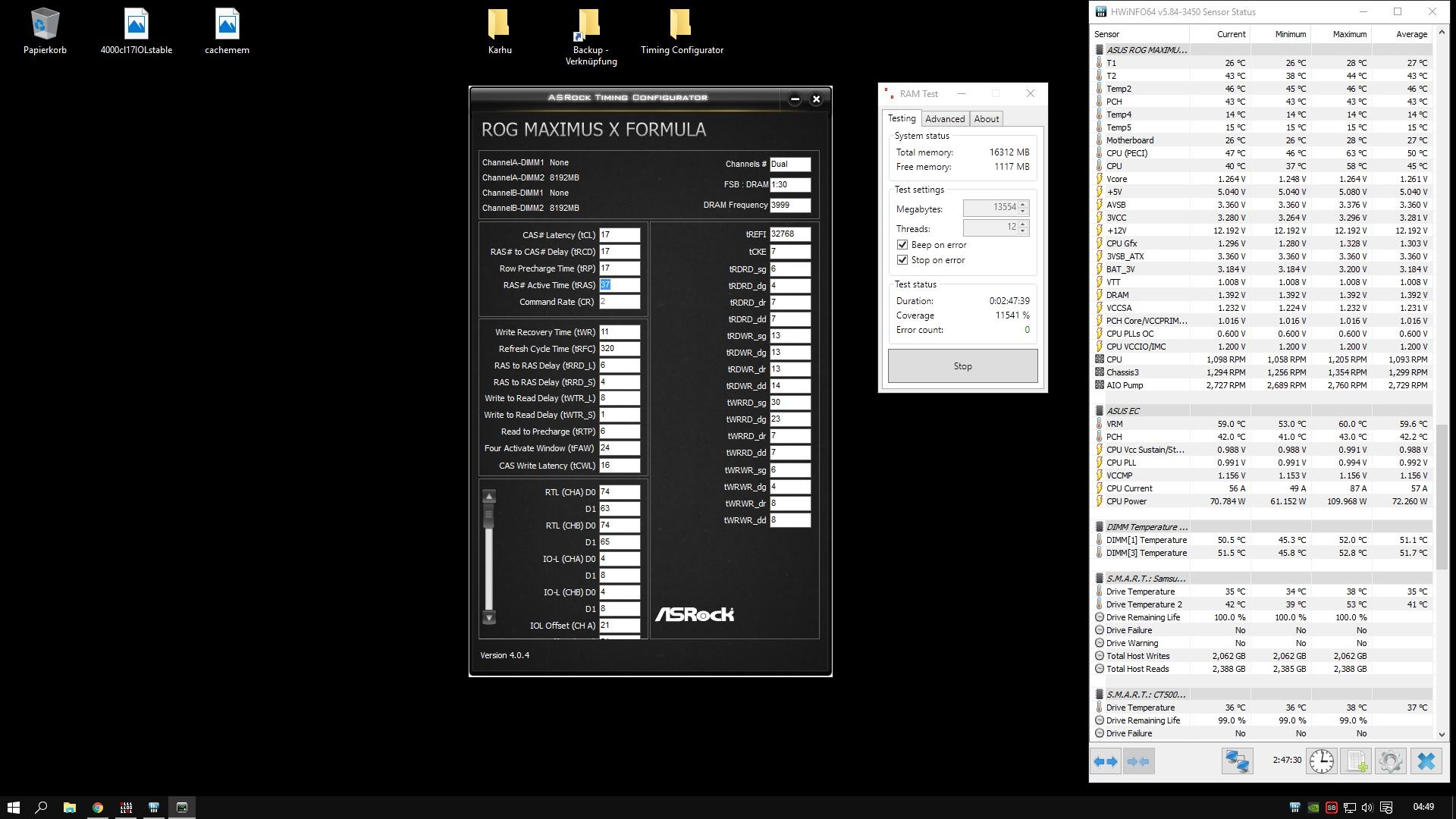The height and width of the screenshot is (819, 1456).
Task: Open taskbar search magnifier
Action: pos(42,807)
